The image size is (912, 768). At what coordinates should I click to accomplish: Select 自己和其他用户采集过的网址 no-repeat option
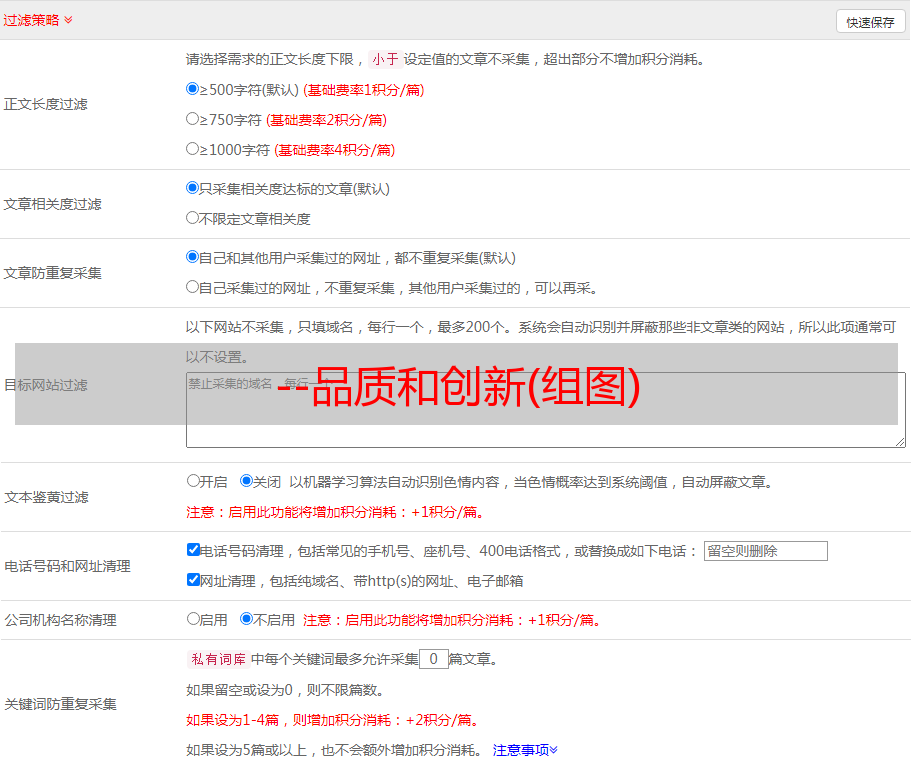point(192,257)
